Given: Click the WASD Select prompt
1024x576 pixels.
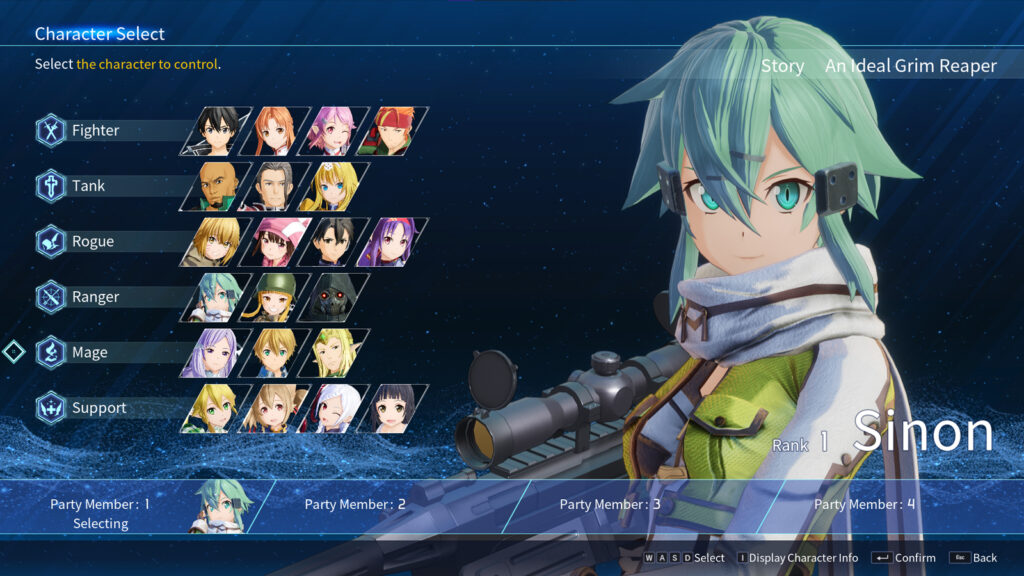Looking at the screenshot, I should click(684, 558).
